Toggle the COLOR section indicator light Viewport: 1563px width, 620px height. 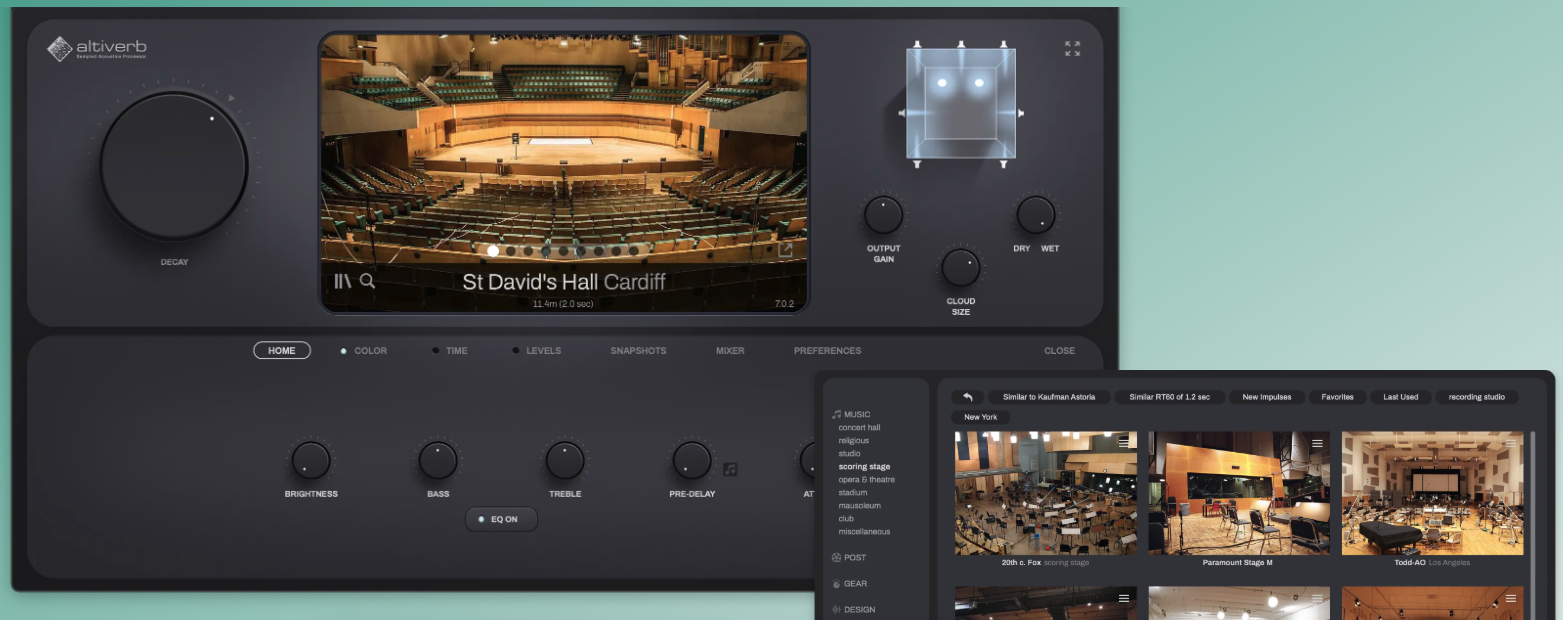[344, 351]
